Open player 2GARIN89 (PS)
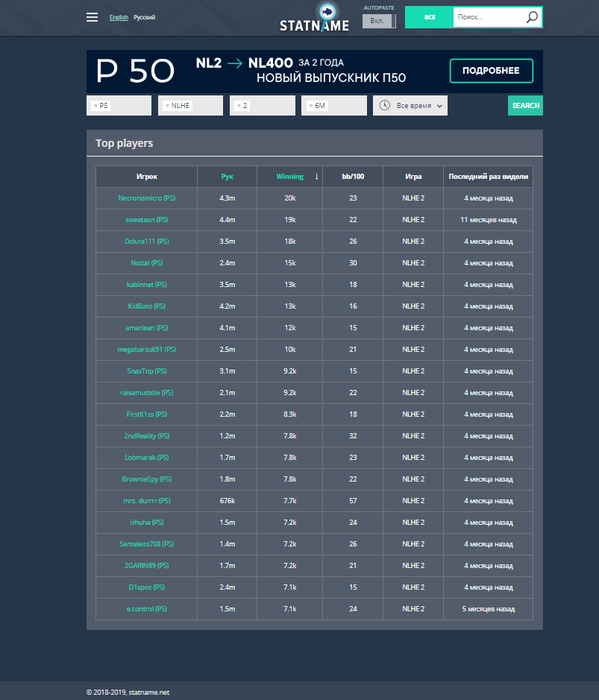 [x=146, y=566]
